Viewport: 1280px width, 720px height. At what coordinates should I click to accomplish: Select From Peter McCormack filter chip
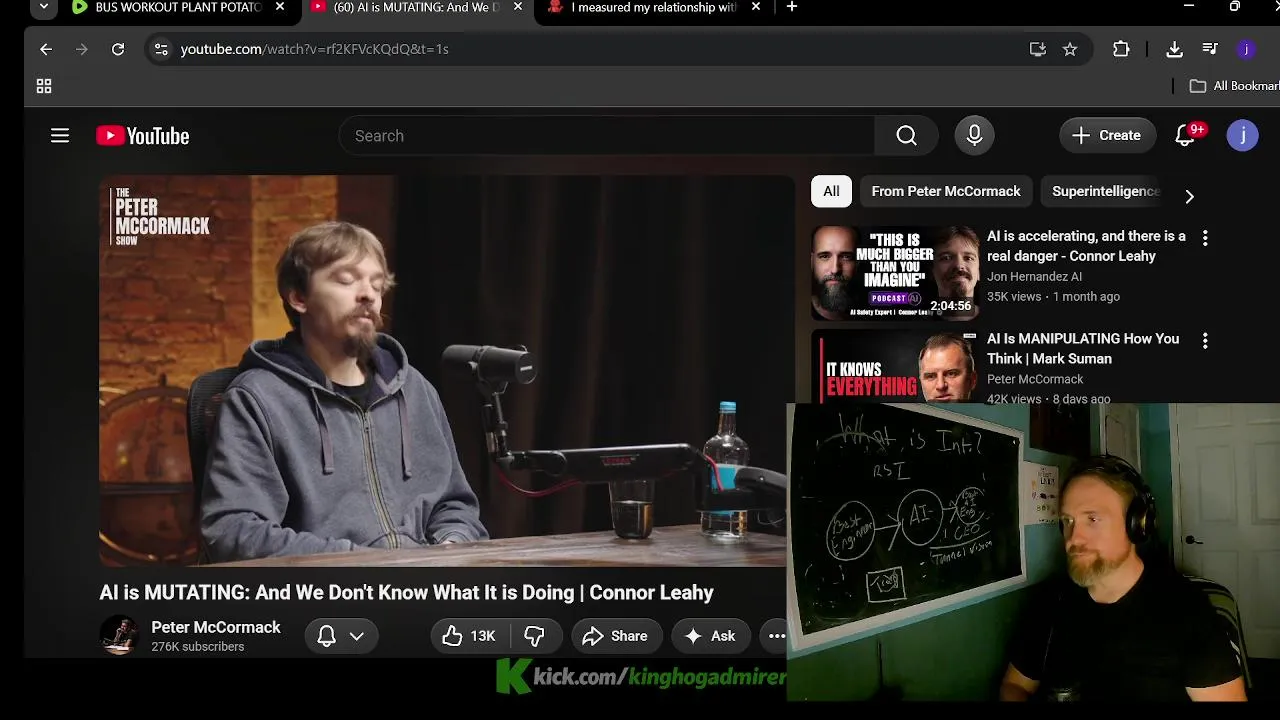pyautogui.click(x=946, y=191)
